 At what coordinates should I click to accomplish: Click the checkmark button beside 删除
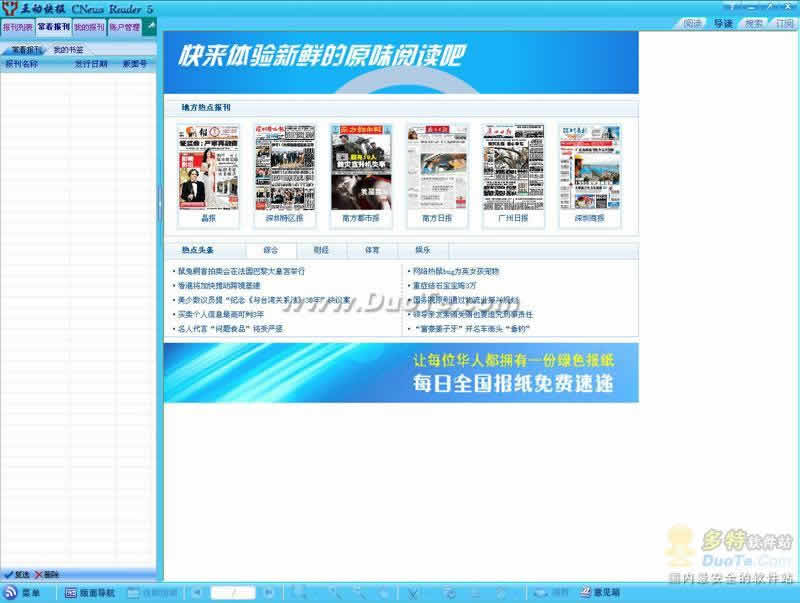click(x=16, y=574)
